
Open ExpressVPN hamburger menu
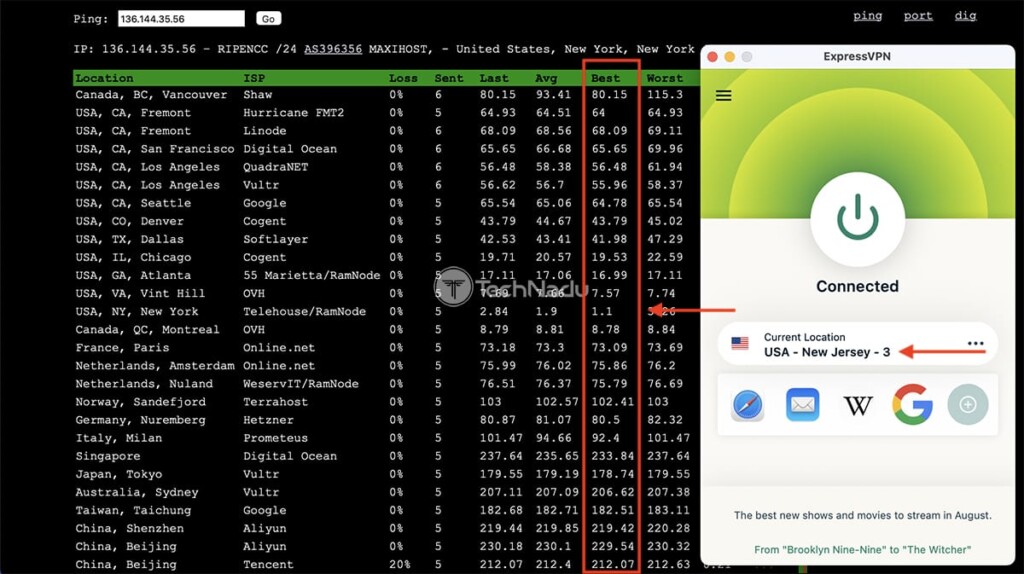coord(723,95)
